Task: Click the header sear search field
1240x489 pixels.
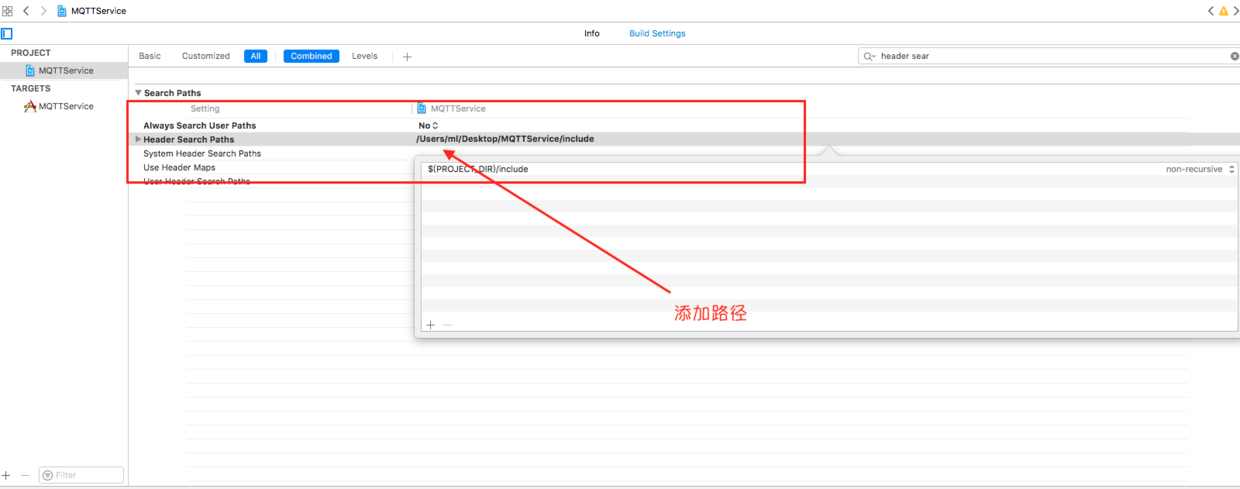Action: tap(1050, 56)
